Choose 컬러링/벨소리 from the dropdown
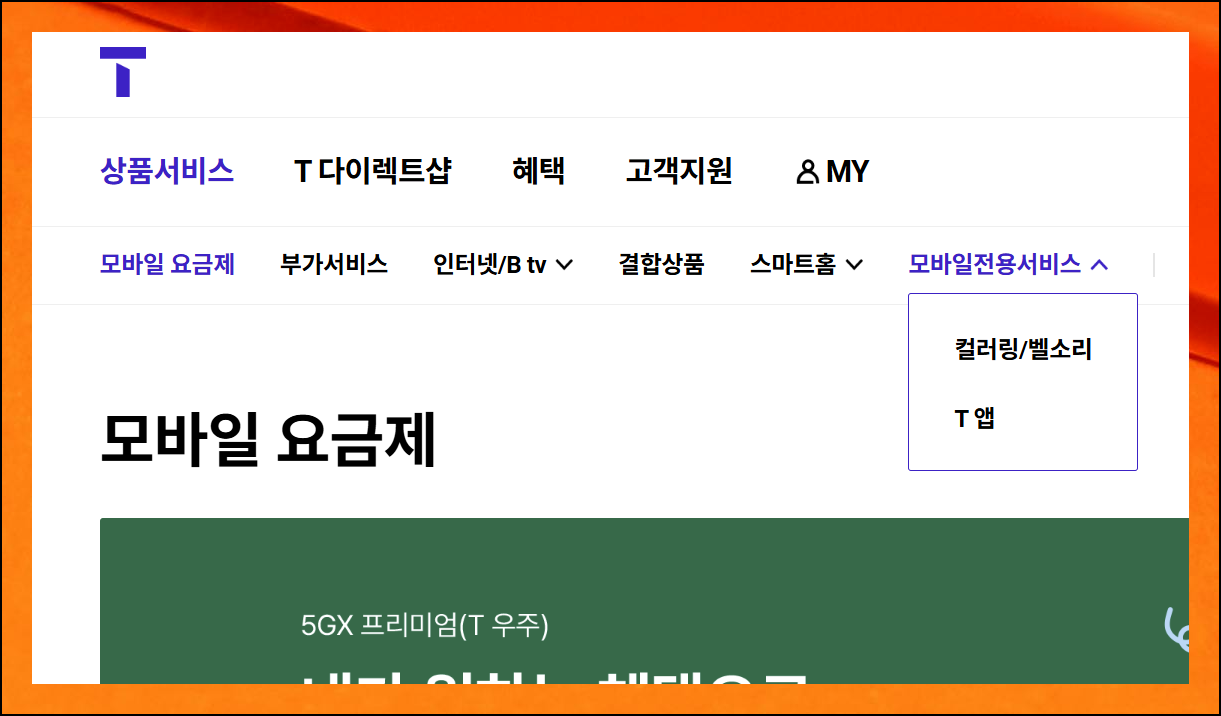The width and height of the screenshot is (1221, 716). (1023, 350)
